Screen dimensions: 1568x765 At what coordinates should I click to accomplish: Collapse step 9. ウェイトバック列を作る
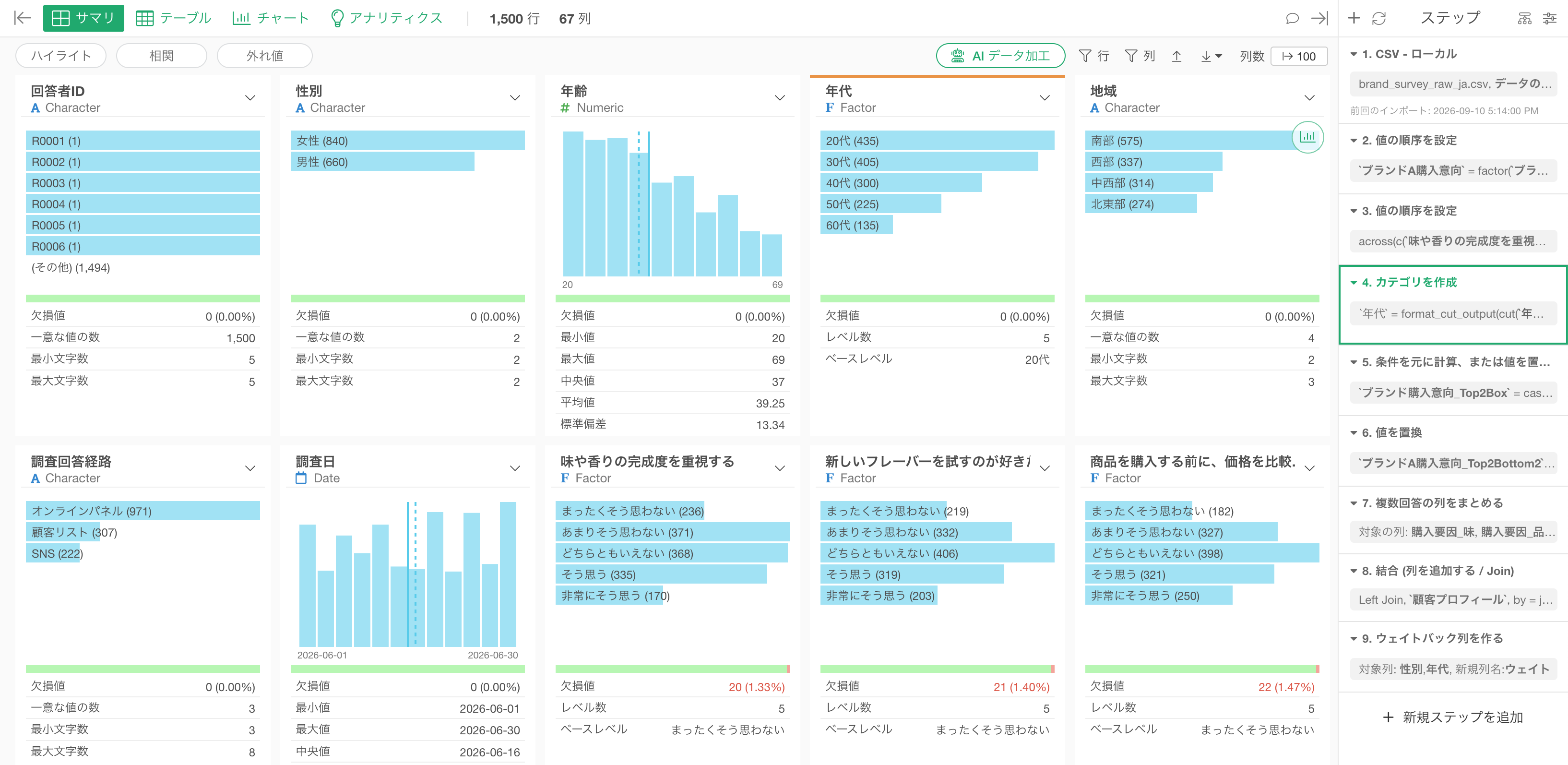click(1354, 639)
